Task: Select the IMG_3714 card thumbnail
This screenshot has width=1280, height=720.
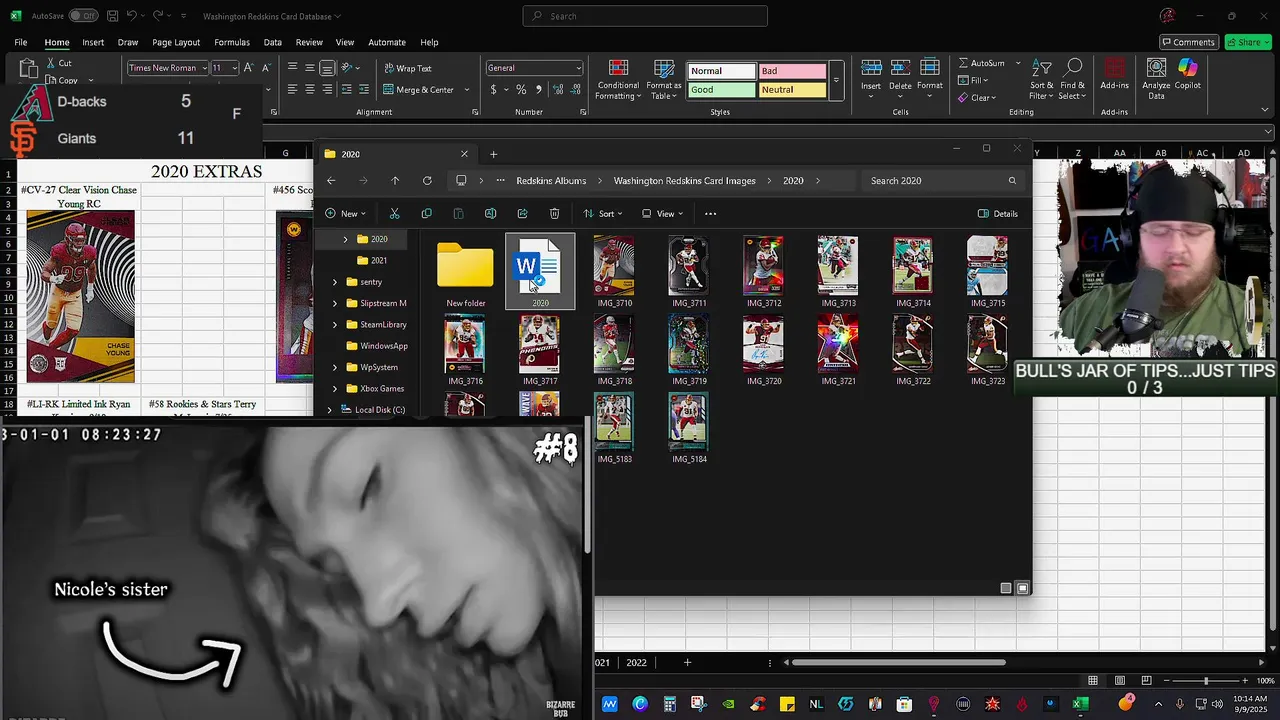Action: click(x=912, y=272)
